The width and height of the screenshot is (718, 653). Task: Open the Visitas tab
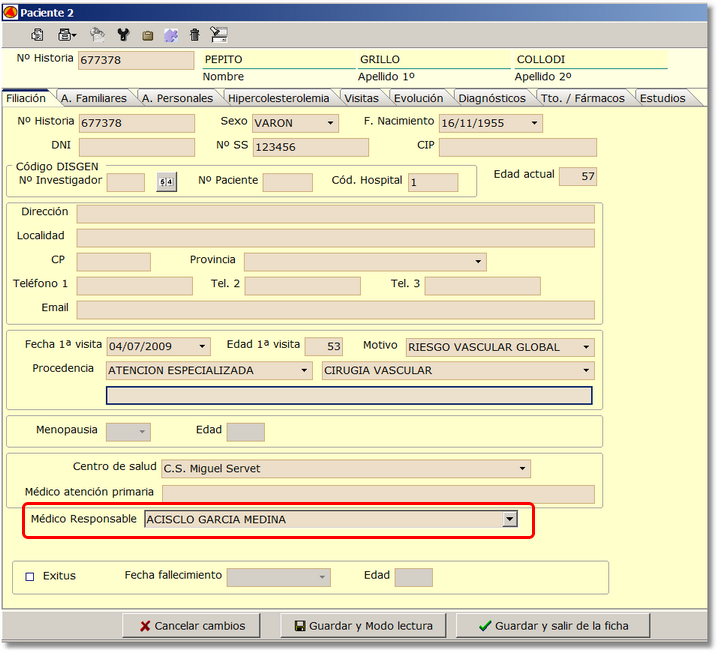pyautogui.click(x=361, y=98)
